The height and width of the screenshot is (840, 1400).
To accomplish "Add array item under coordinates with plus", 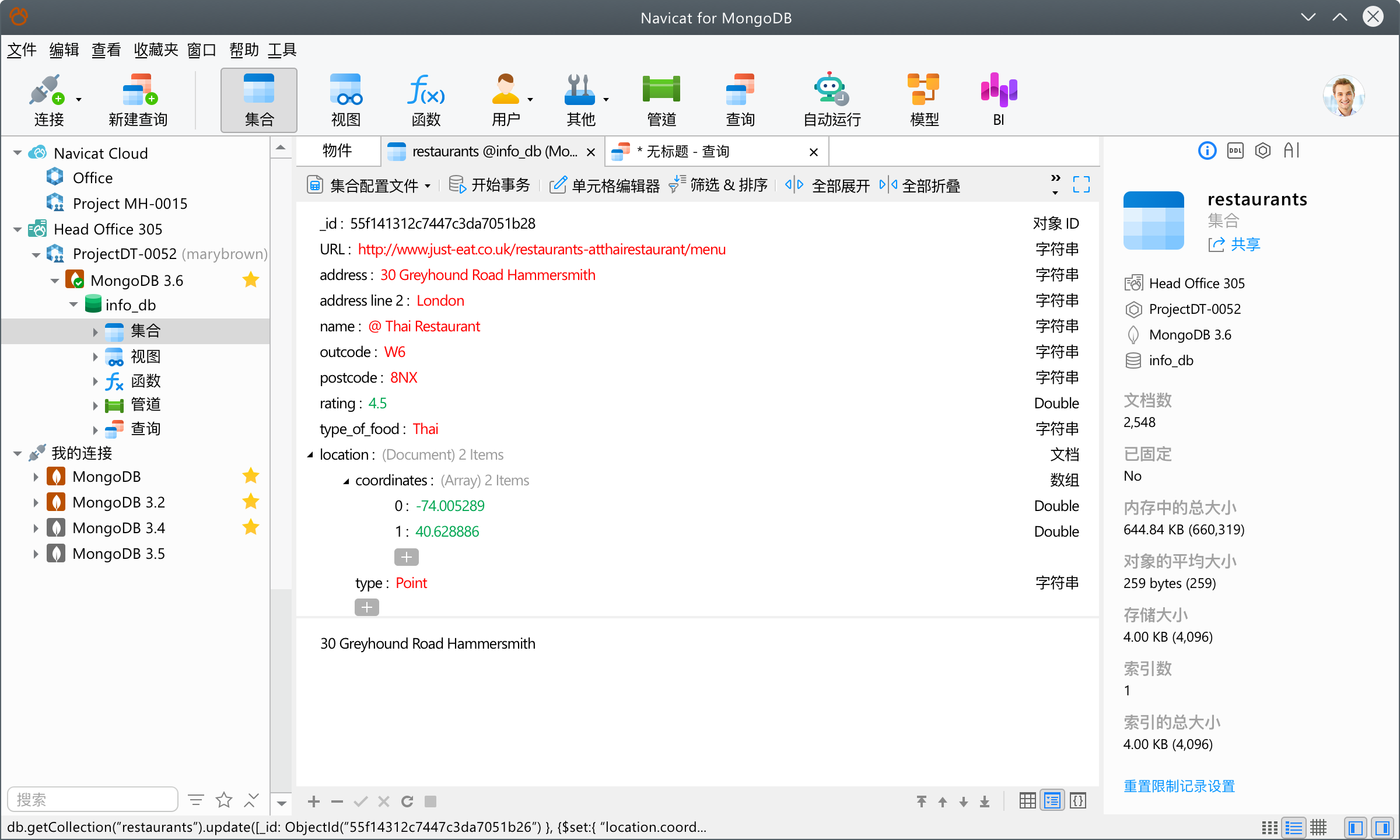I will (407, 557).
